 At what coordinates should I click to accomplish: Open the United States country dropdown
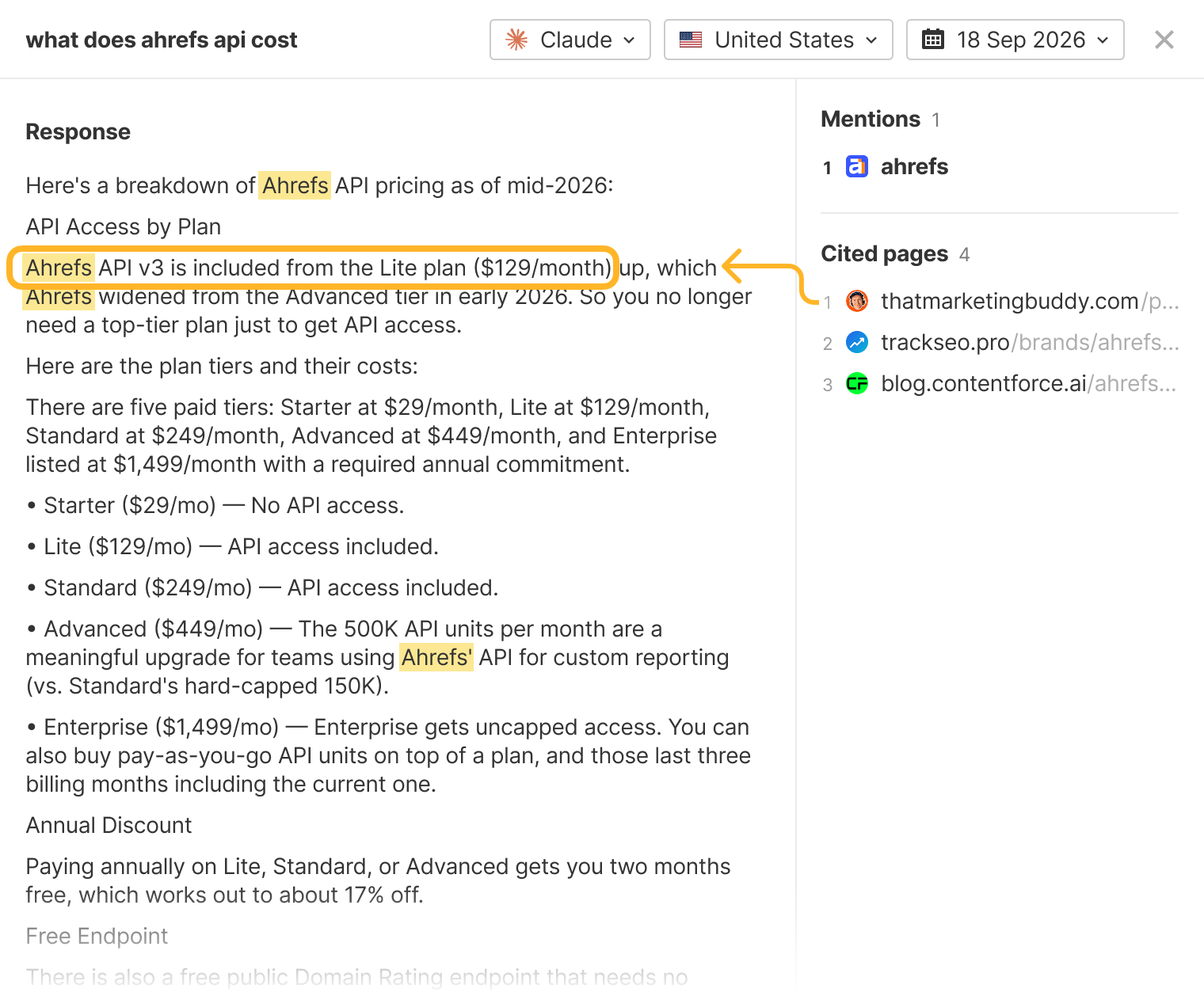(x=779, y=40)
